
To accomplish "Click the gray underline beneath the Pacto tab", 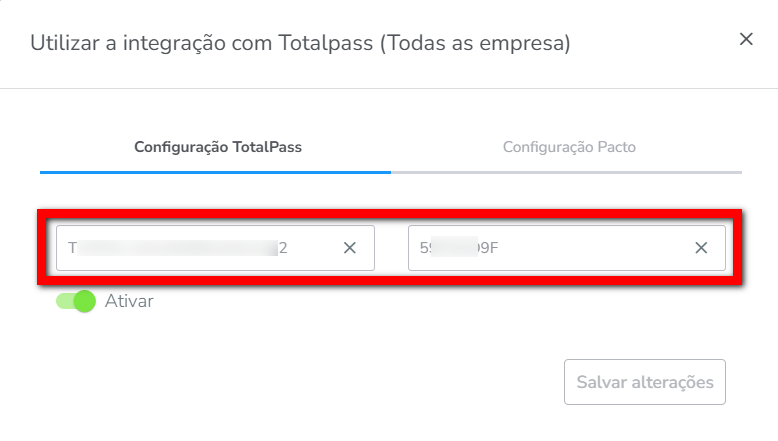I will point(567,172).
